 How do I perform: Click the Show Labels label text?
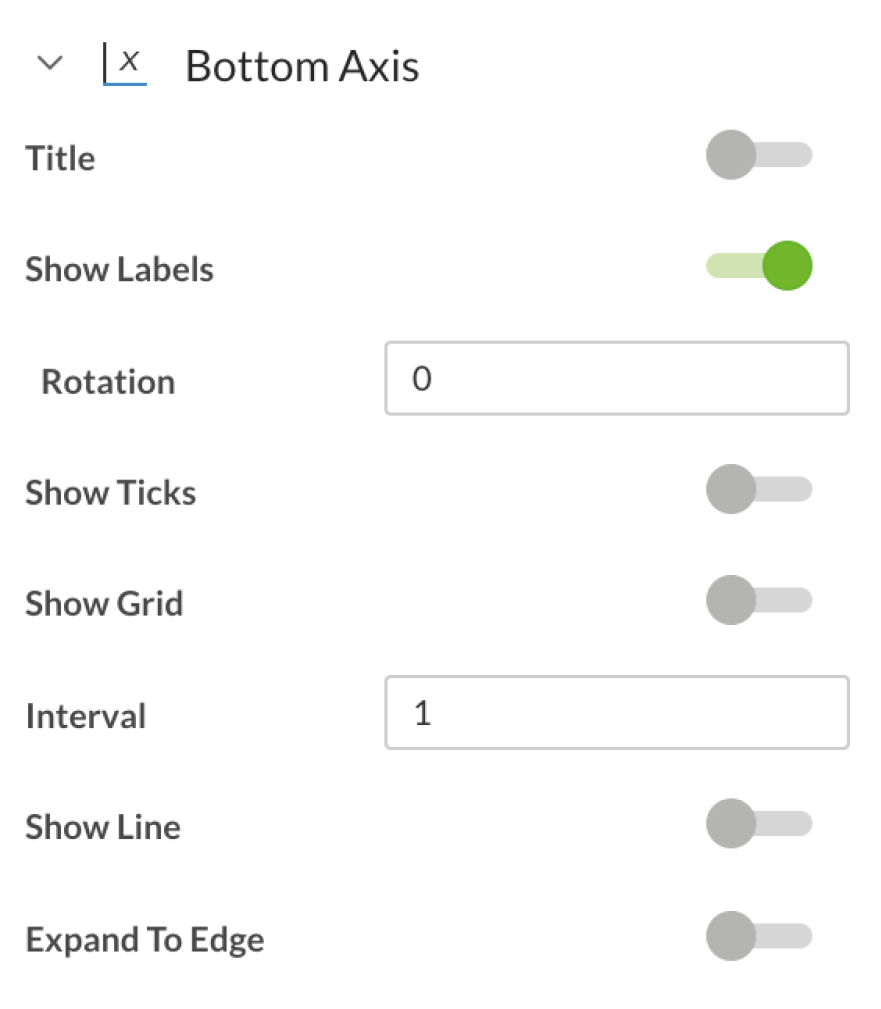(120, 269)
